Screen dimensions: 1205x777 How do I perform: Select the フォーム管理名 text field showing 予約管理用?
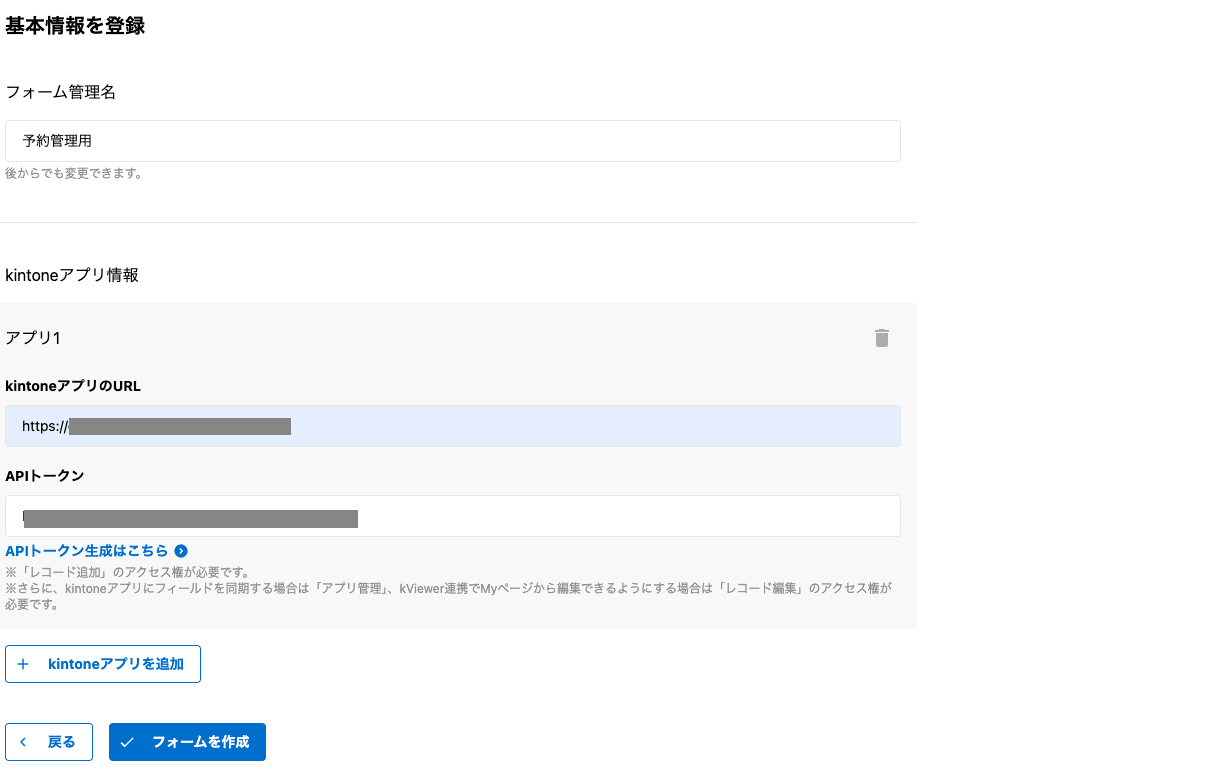pyautogui.click(x=450, y=141)
